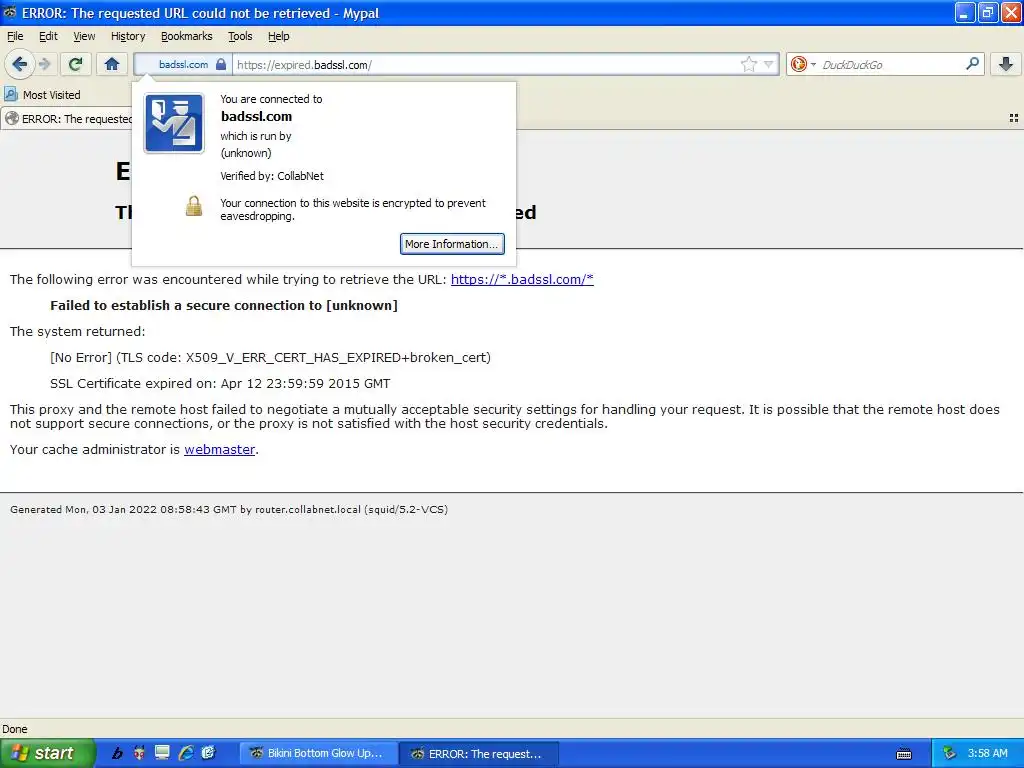
Task: Open the View menu
Action: click(84, 36)
